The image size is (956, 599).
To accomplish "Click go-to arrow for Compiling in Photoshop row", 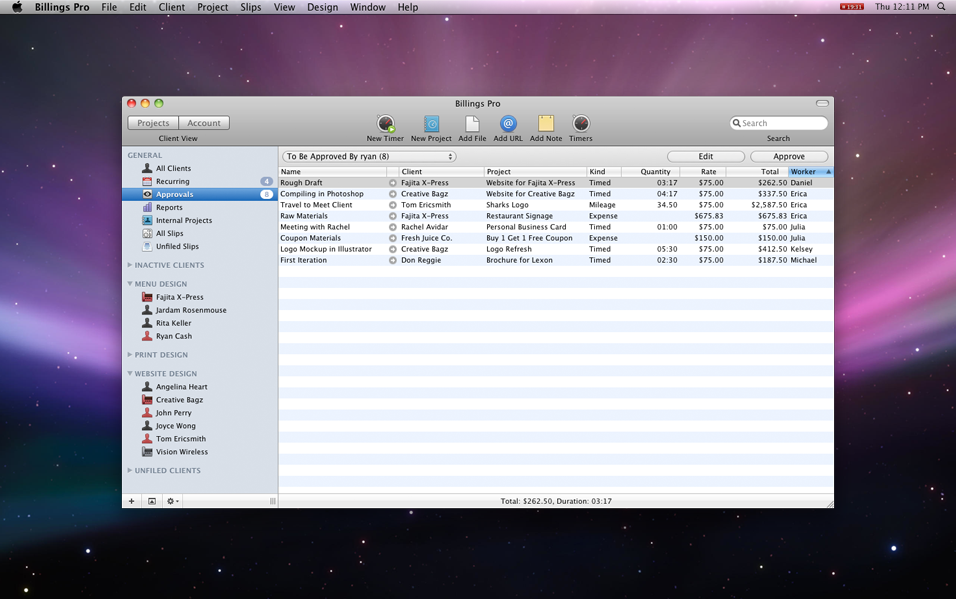I will coord(393,194).
